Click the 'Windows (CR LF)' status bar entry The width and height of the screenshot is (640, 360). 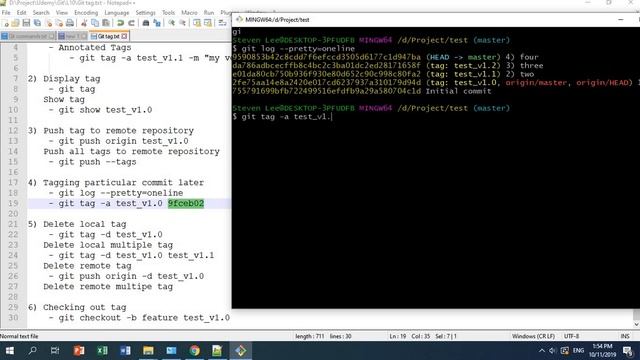533,336
